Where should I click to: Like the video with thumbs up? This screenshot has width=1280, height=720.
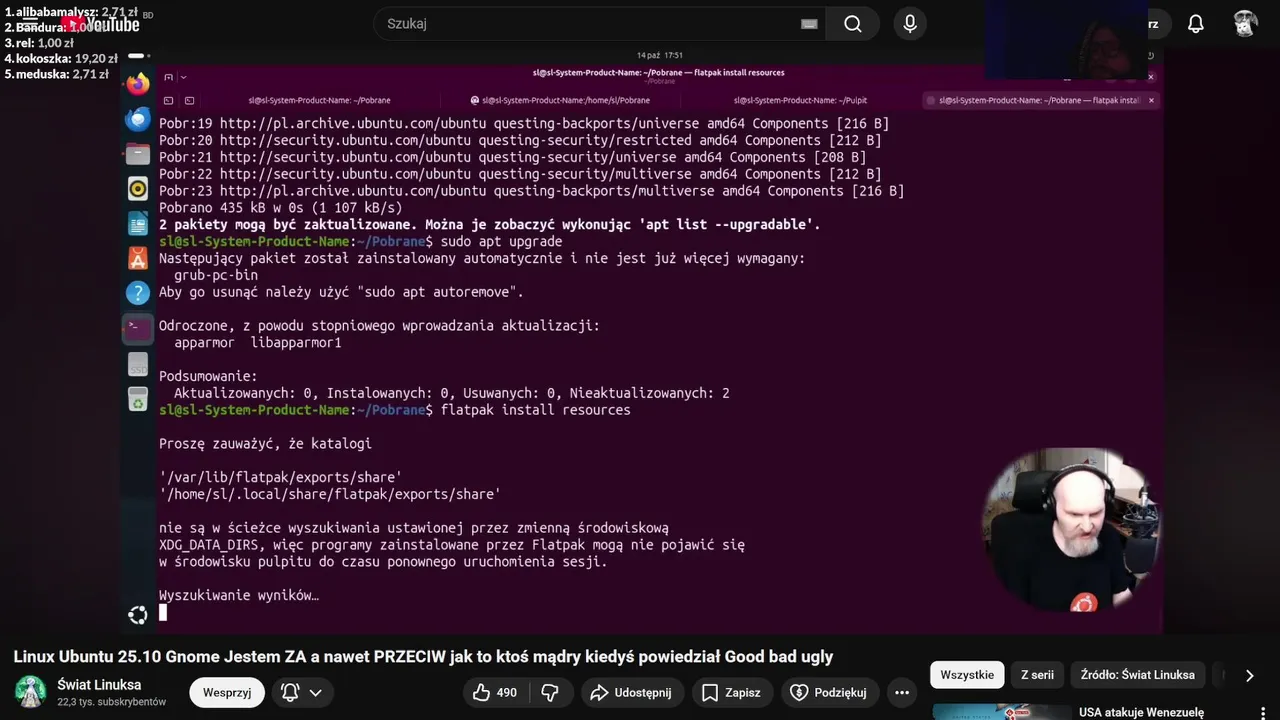(495, 692)
